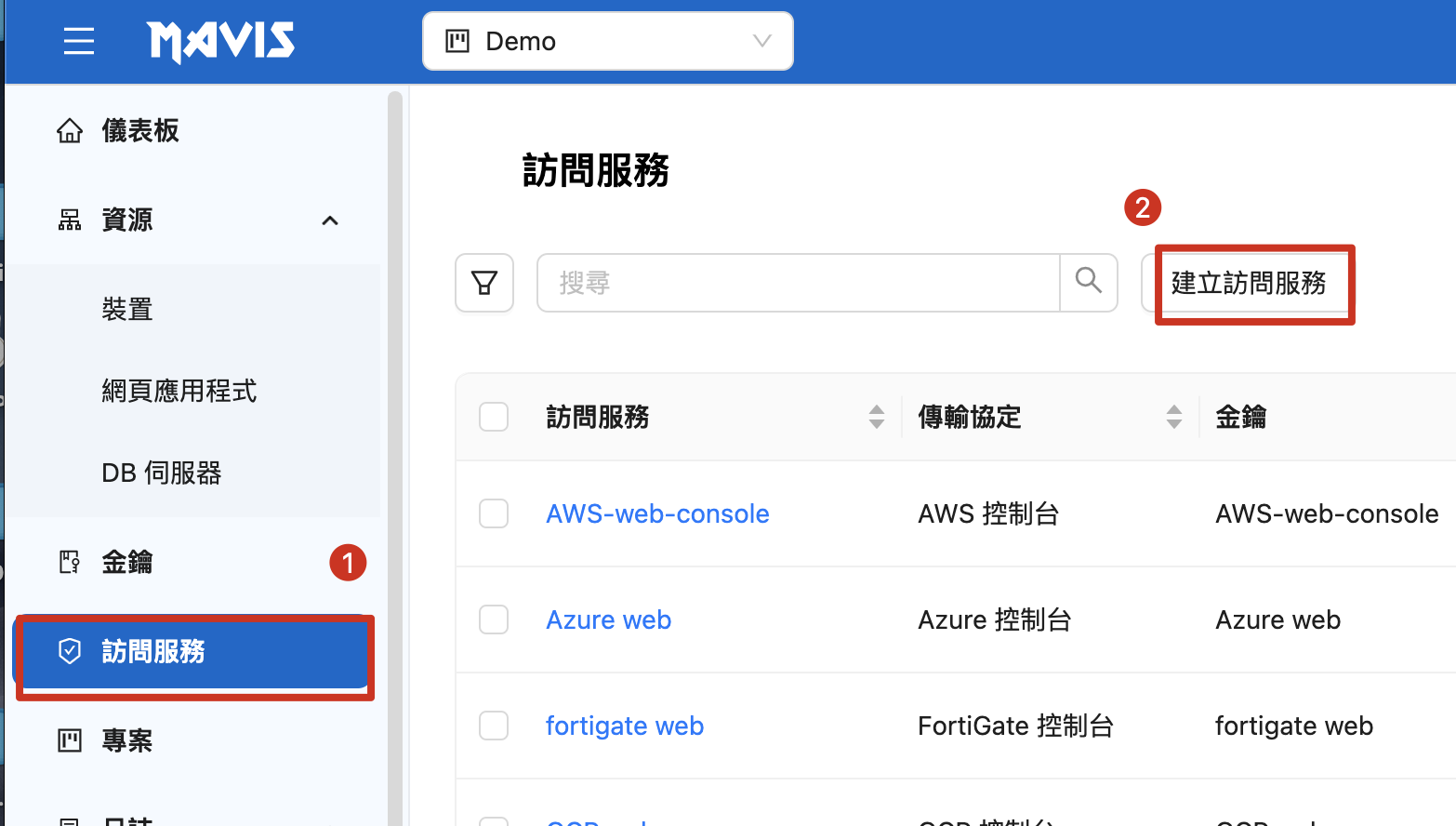This screenshot has width=1456, height=826.
Task: Open 專案 in the sidebar
Action: click(x=127, y=740)
